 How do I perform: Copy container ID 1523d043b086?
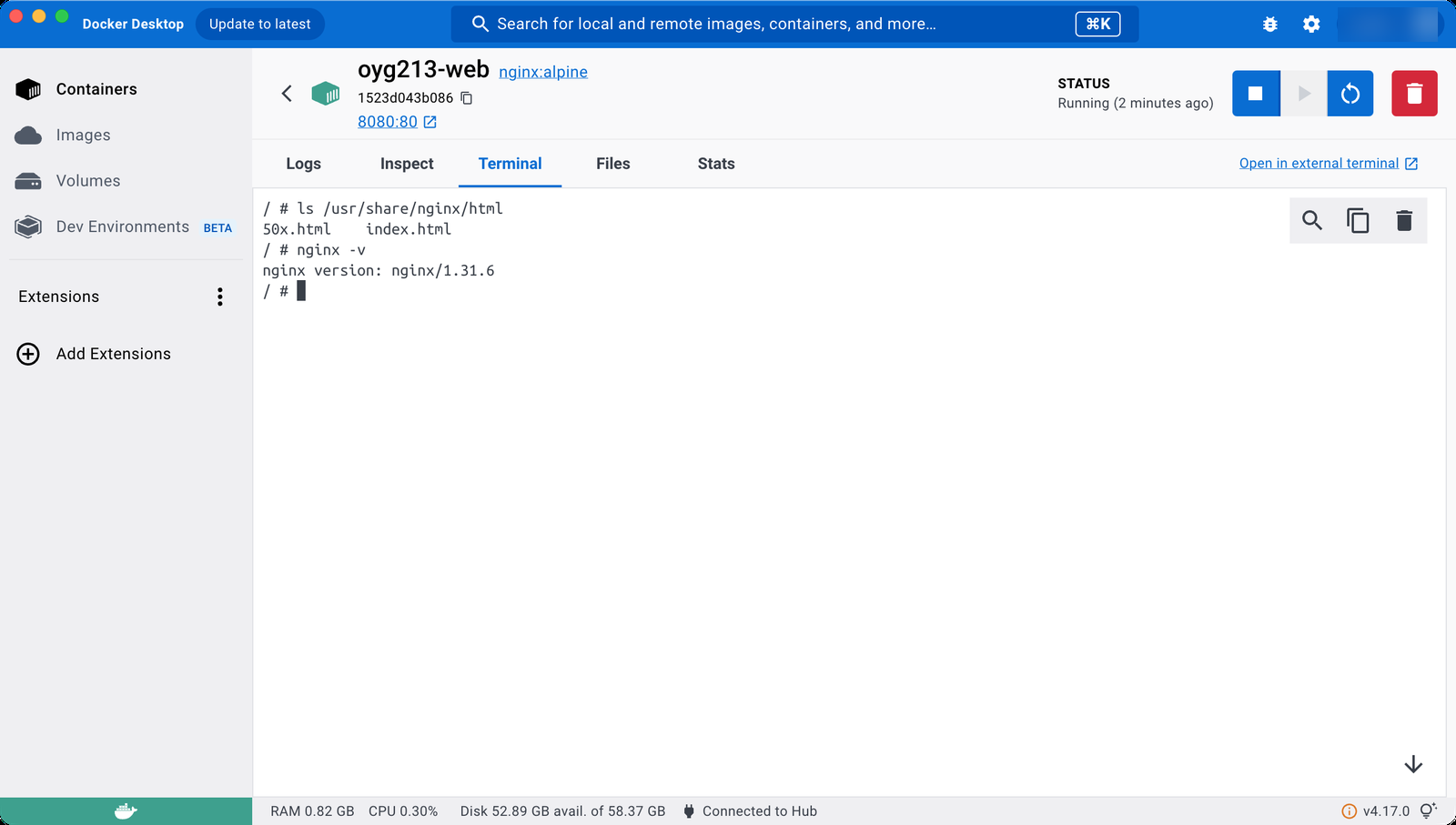tap(467, 98)
